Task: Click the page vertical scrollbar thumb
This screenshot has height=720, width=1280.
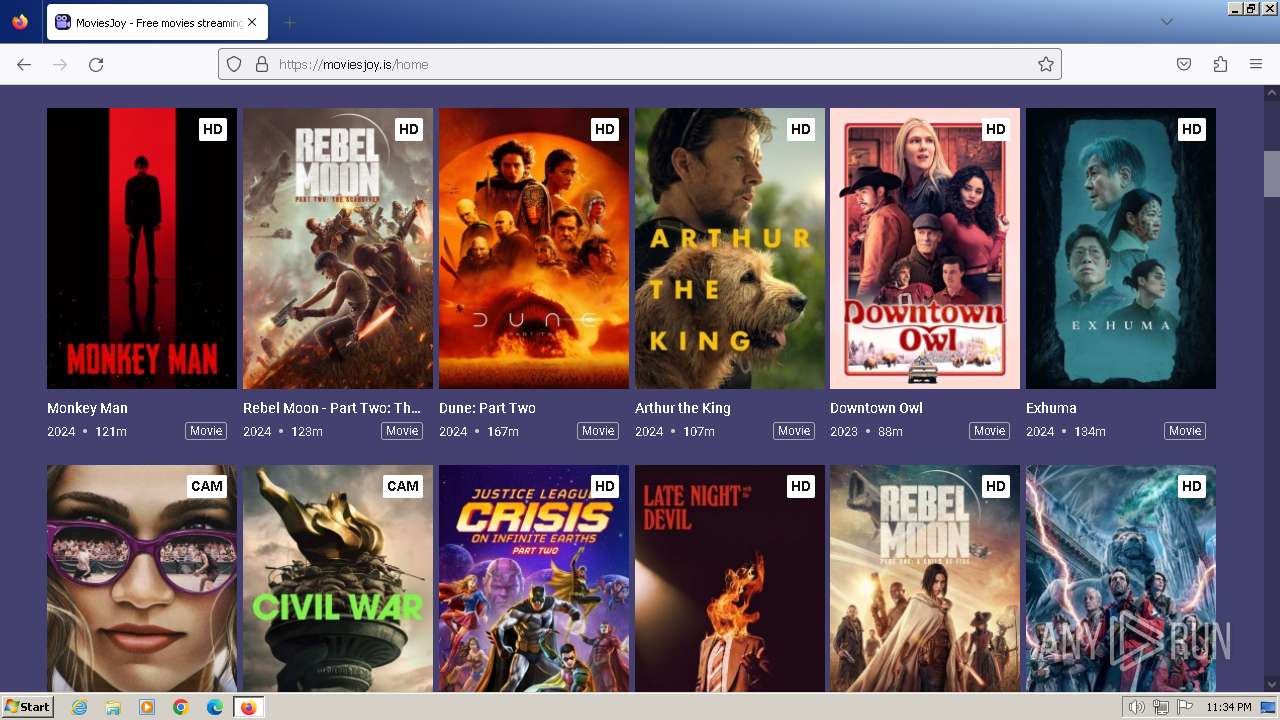Action: tap(1271, 174)
